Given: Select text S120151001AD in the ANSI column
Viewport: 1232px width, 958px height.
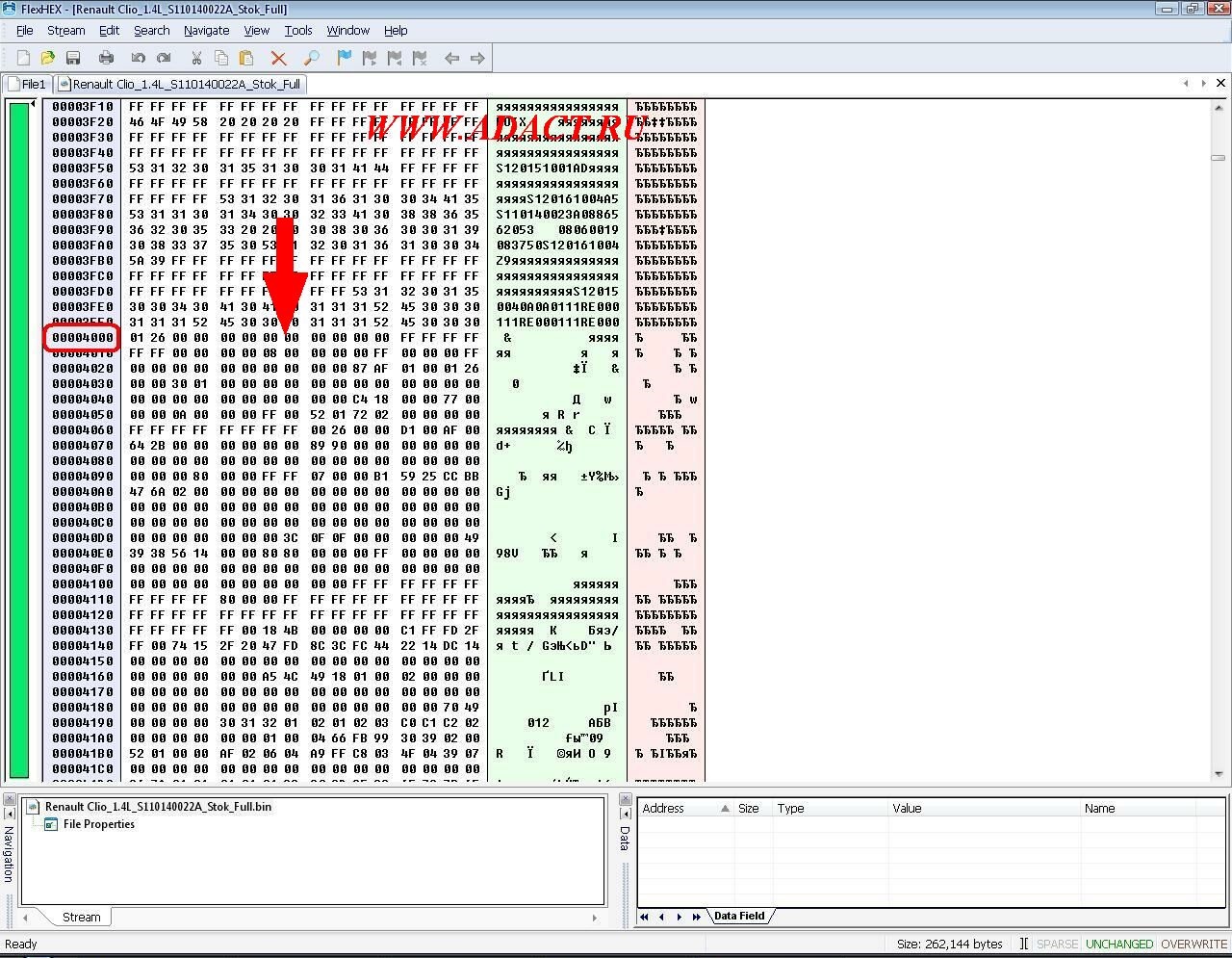Looking at the screenshot, I should coord(542,168).
